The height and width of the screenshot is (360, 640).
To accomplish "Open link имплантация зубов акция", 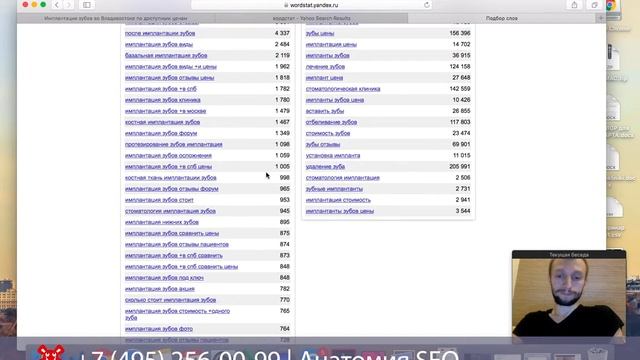I will (x=160, y=289).
